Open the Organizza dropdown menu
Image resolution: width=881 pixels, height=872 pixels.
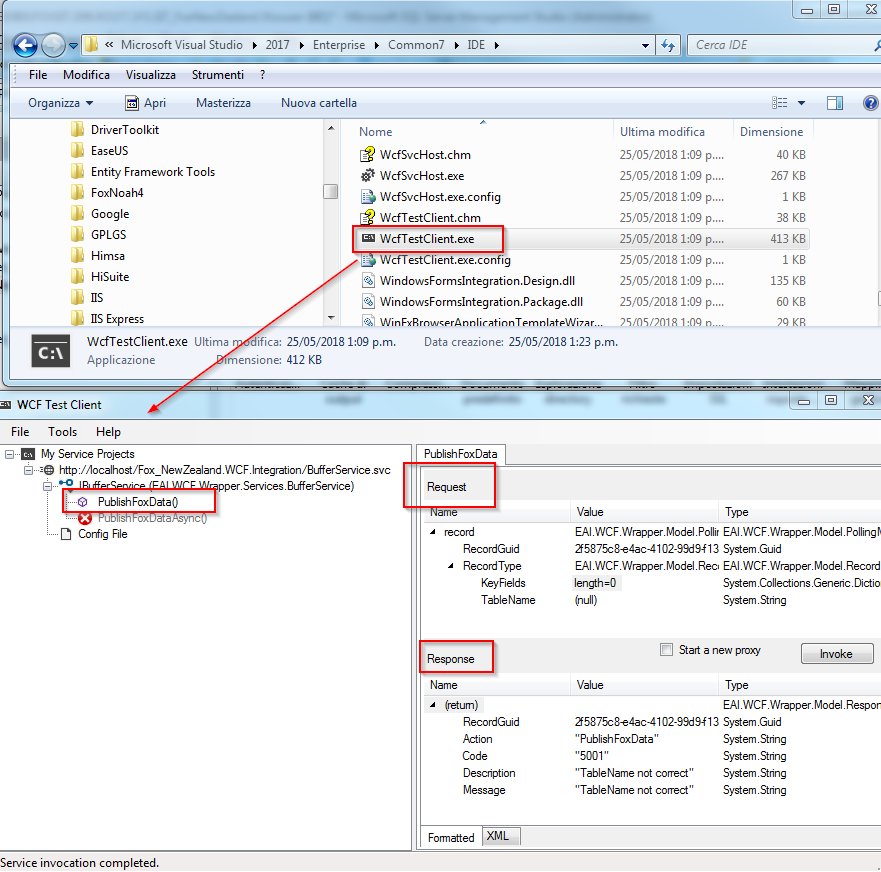pos(60,103)
